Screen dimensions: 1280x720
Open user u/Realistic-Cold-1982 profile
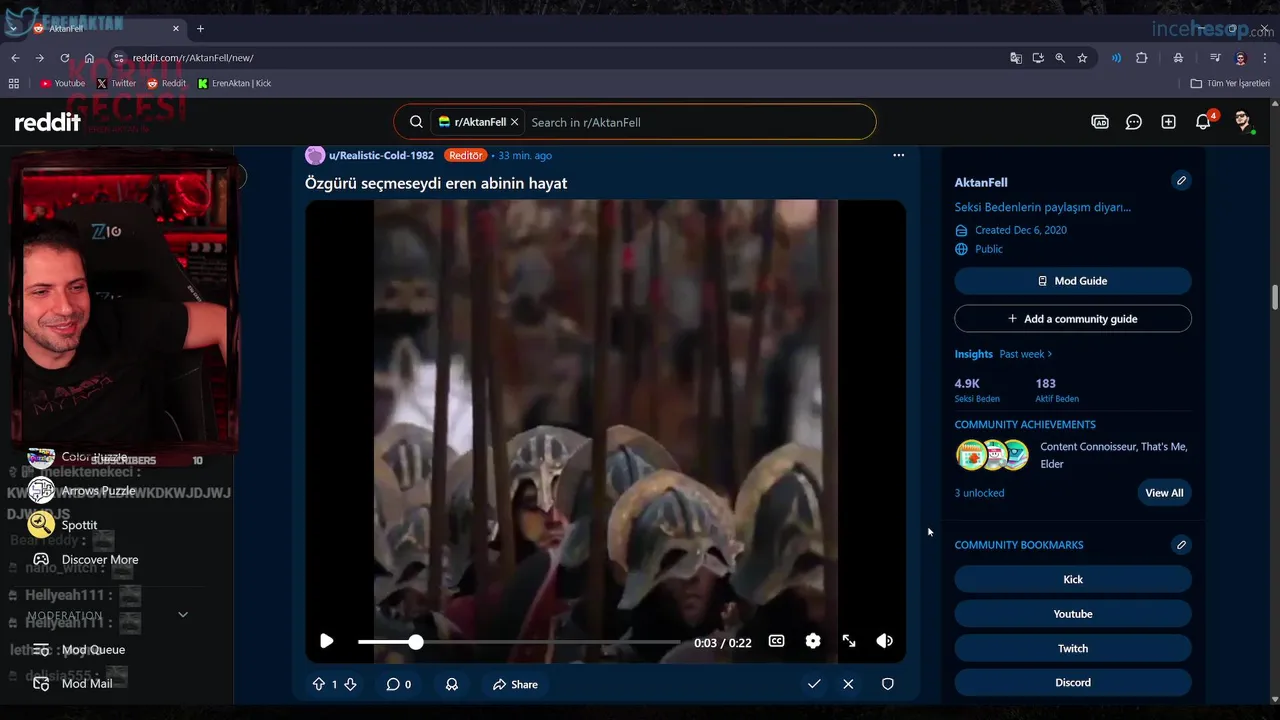(x=381, y=155)
